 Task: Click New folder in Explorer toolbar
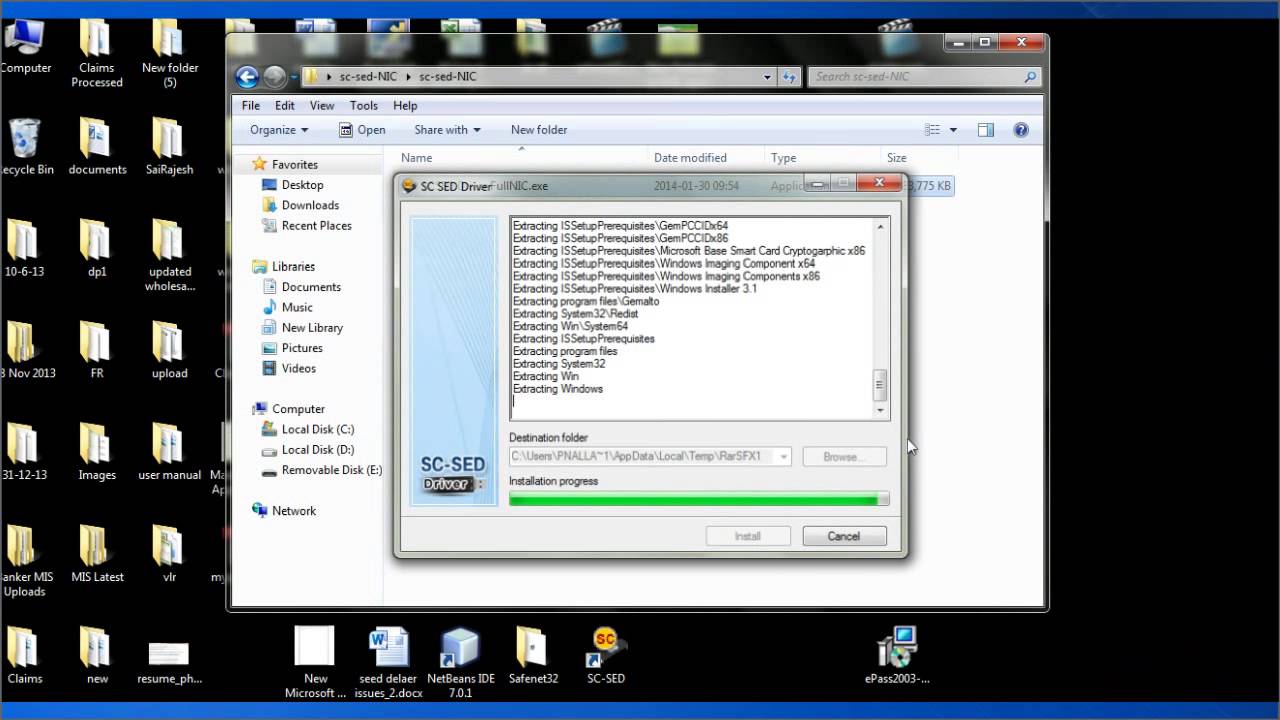tap(539, 130)
